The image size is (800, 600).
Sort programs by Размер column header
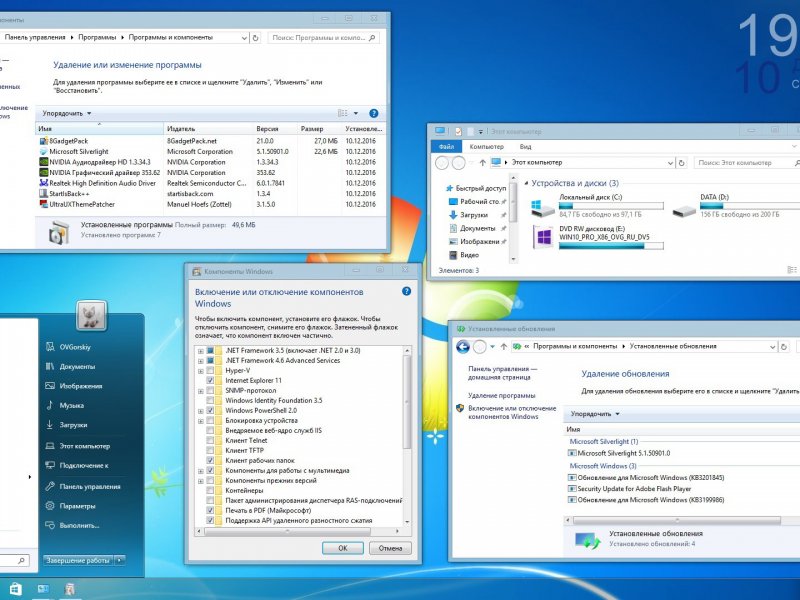[x=320, y=129]
